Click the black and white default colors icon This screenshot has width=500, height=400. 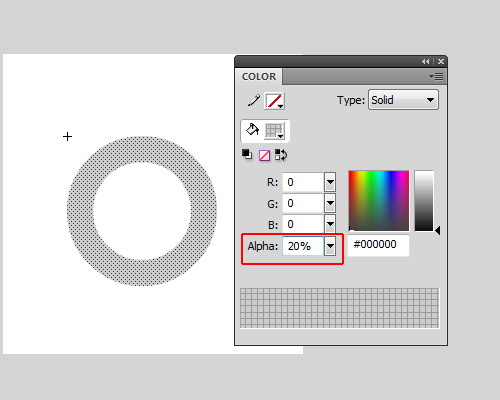pyautogui.click(x=247, y=155)
